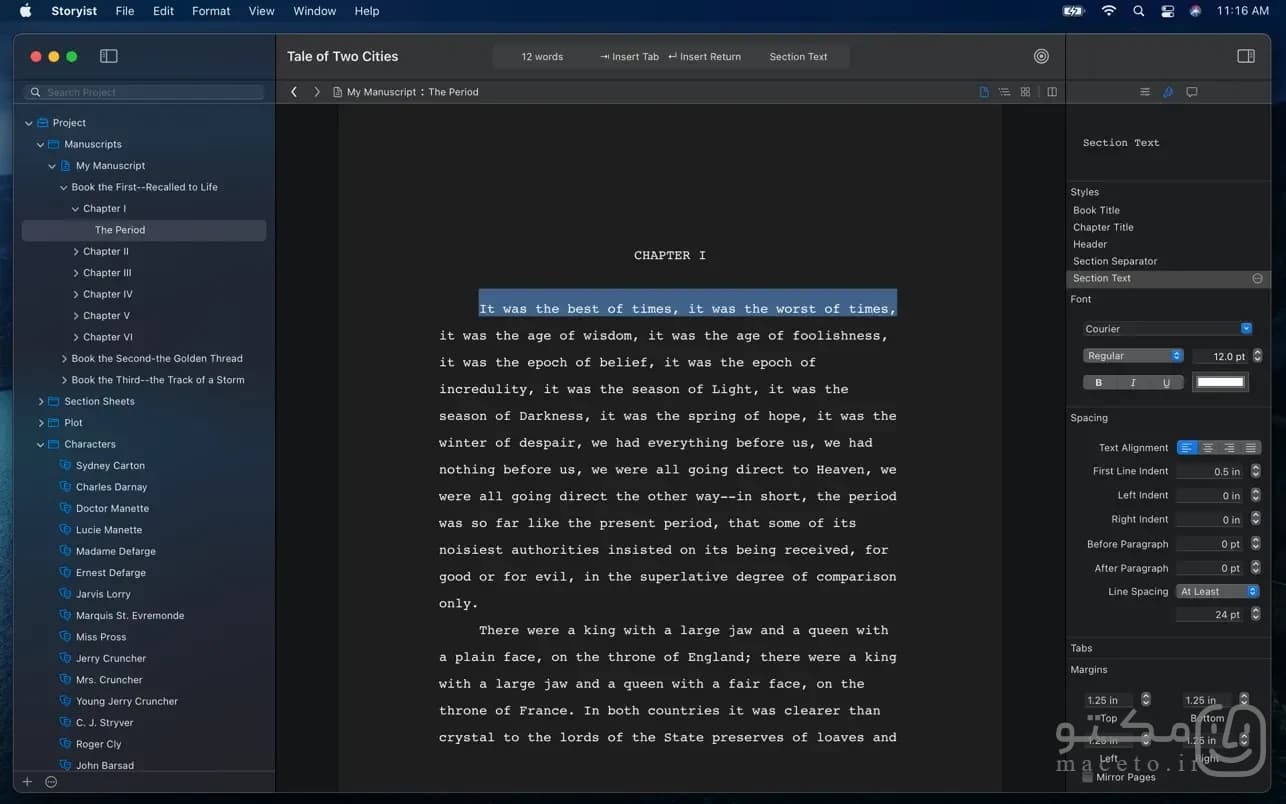Toggle the left sidebar panel icon
Viewport: 1286px width, 804px height.
click(109, 56)
